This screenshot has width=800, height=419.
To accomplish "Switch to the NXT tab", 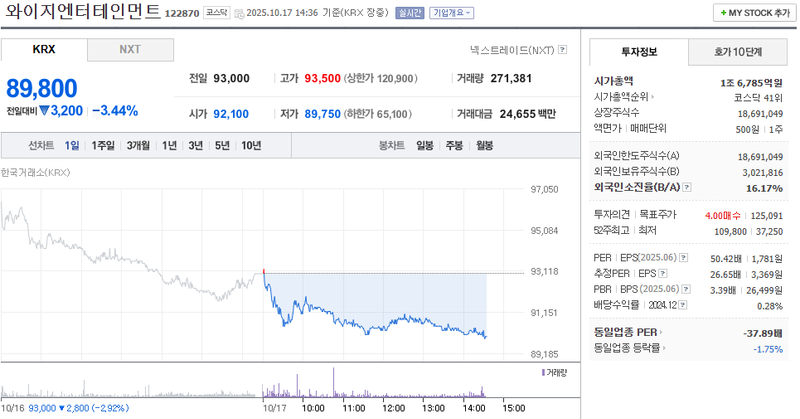I will point(130,49).
